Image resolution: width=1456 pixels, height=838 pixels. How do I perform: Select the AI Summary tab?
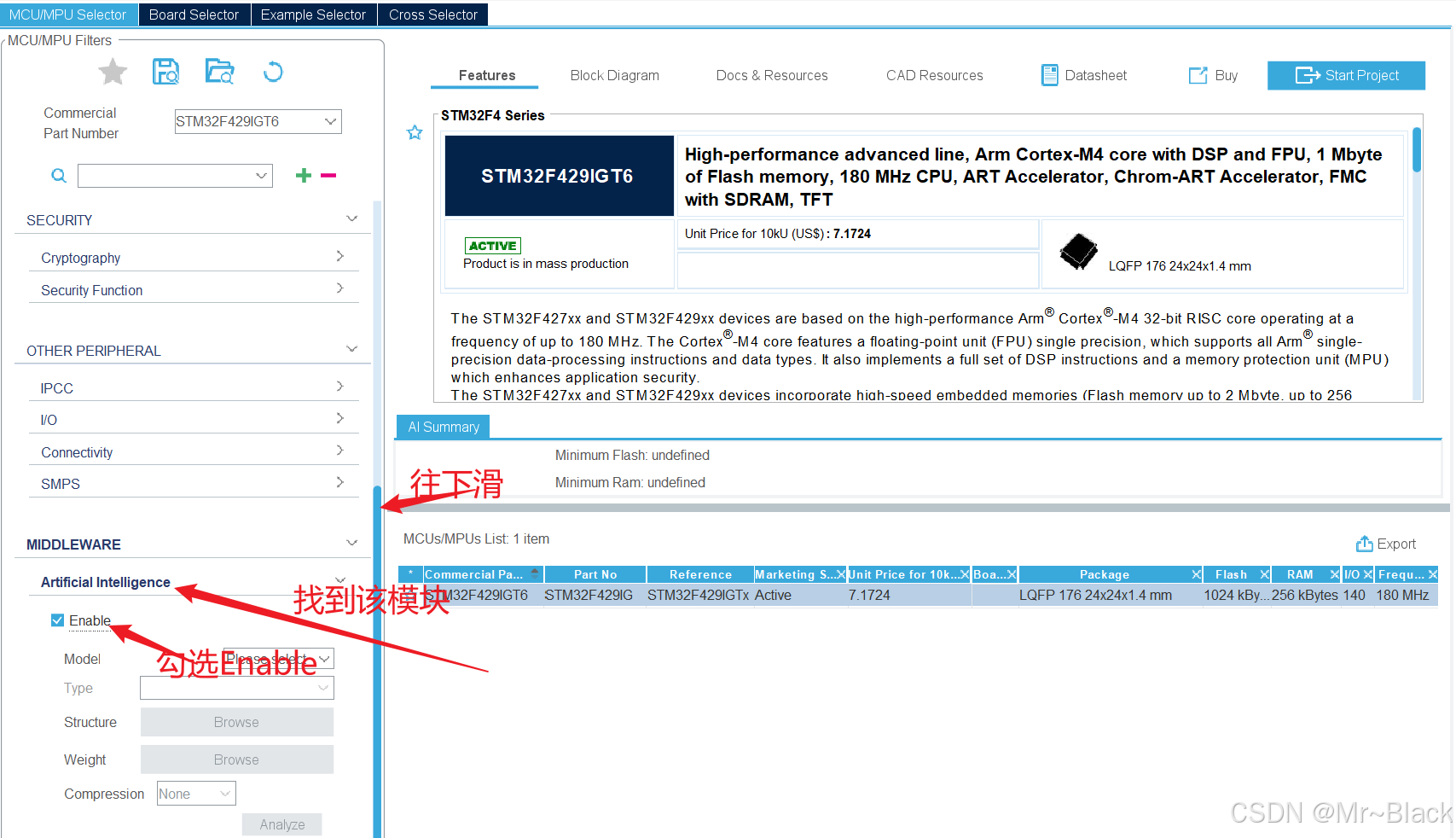point(444,427)
